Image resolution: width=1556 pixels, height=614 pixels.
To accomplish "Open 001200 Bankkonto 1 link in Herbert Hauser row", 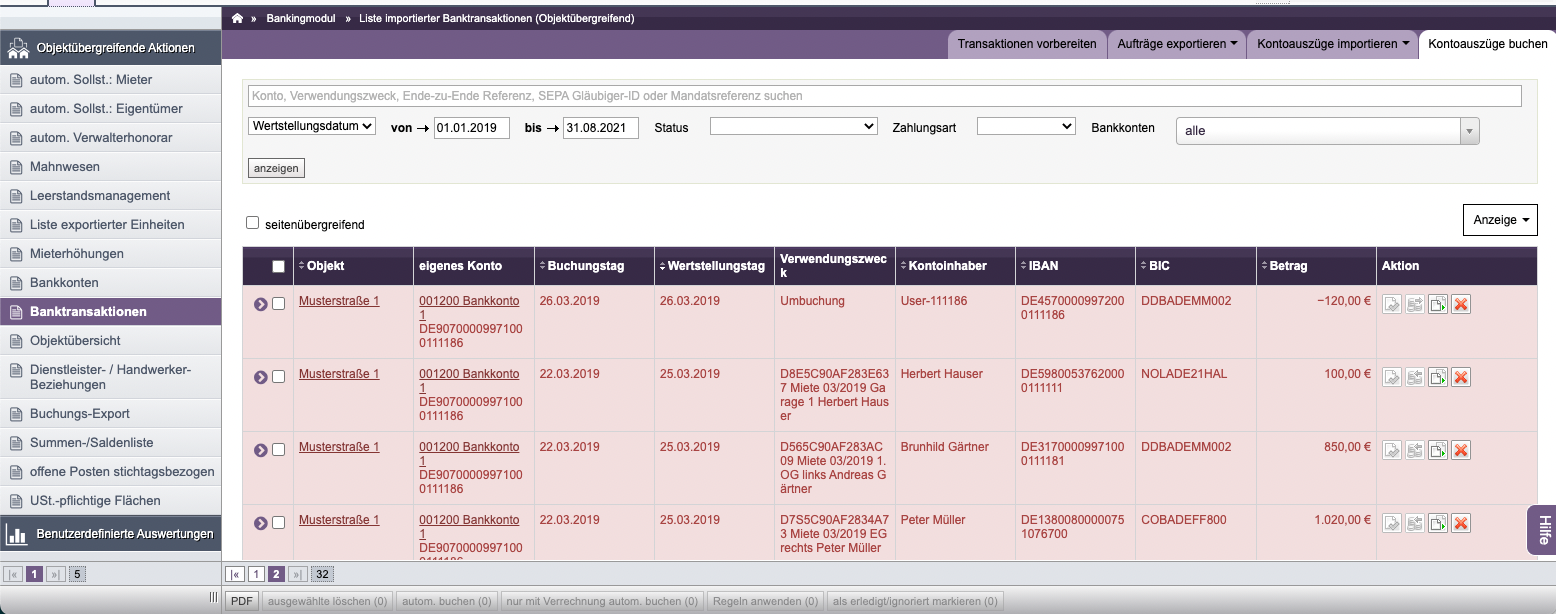I will (469, 381).
